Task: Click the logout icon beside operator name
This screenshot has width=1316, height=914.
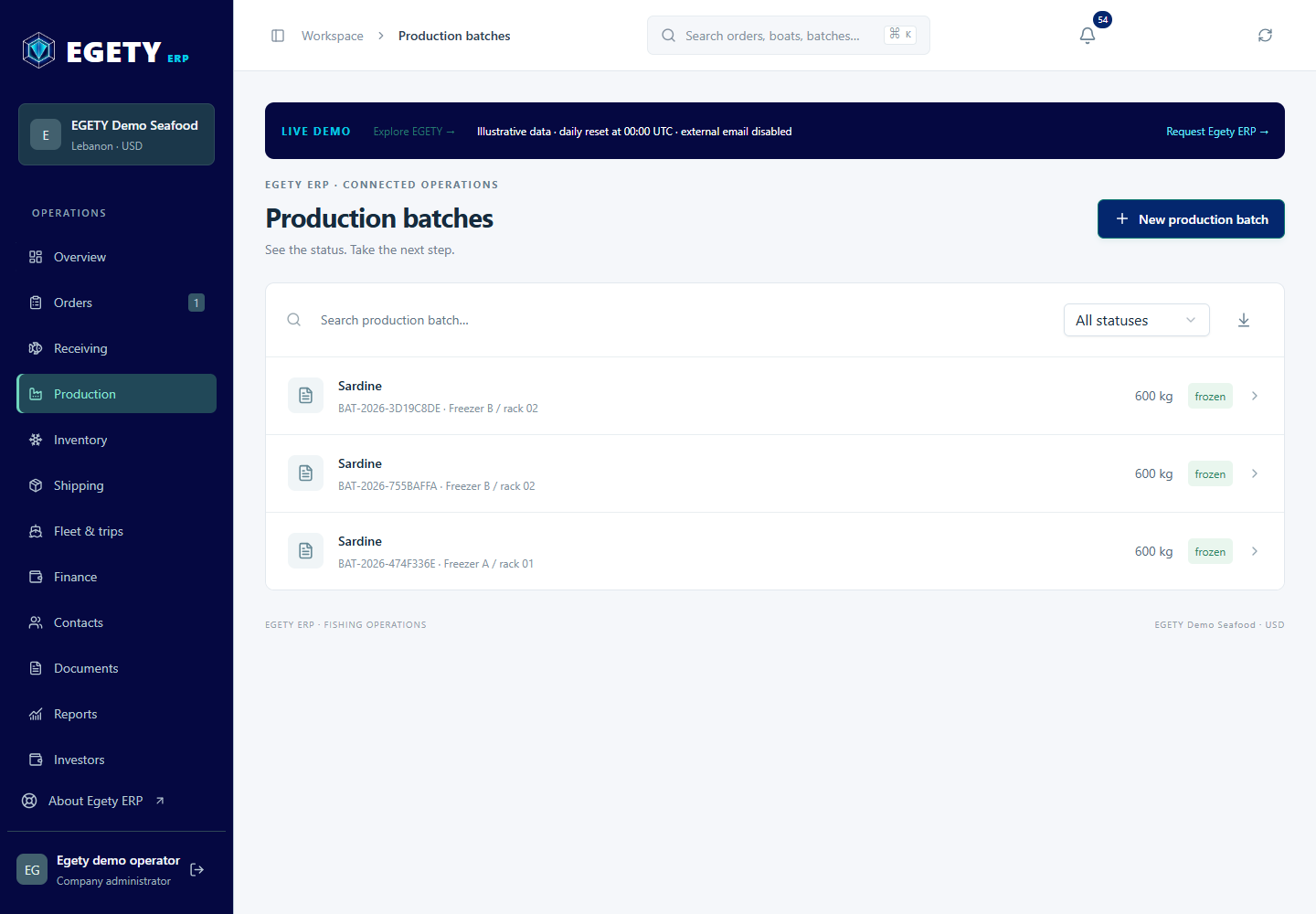Action: [x=196, y=870]
